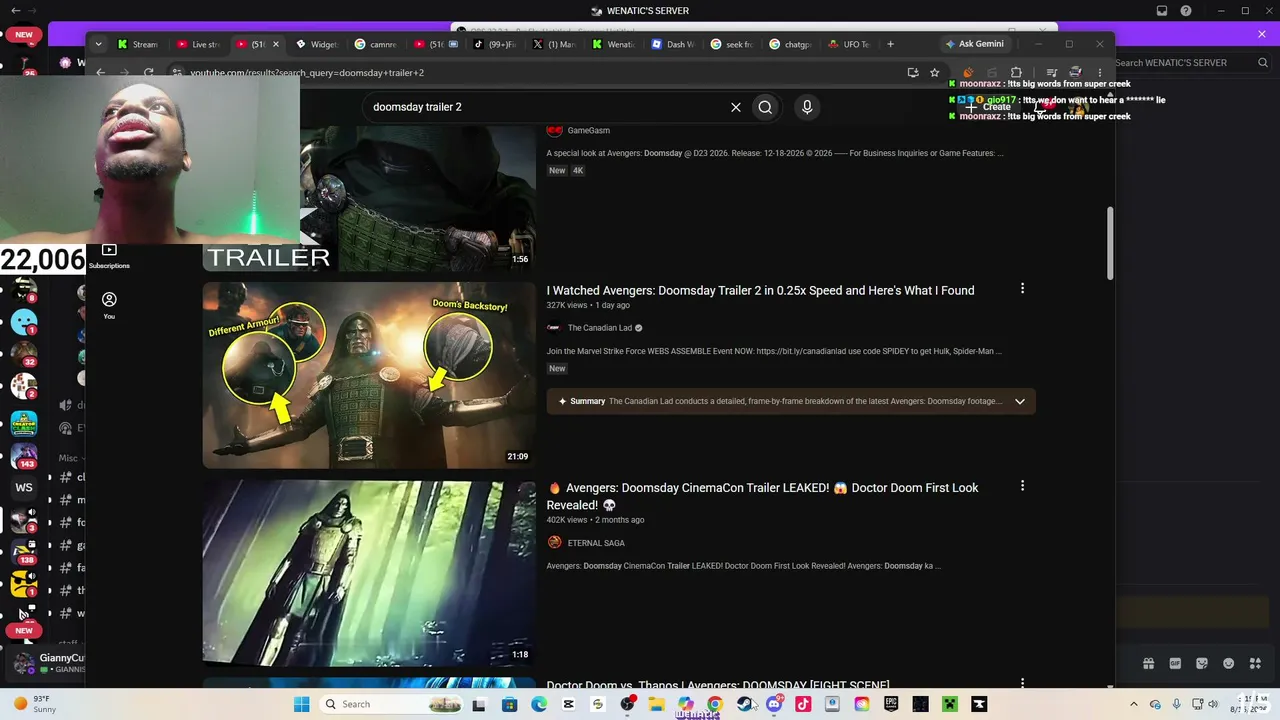Clear the YouTube search box with X
This screenshot has height=720, width=1280.
[x=736, y=107]
